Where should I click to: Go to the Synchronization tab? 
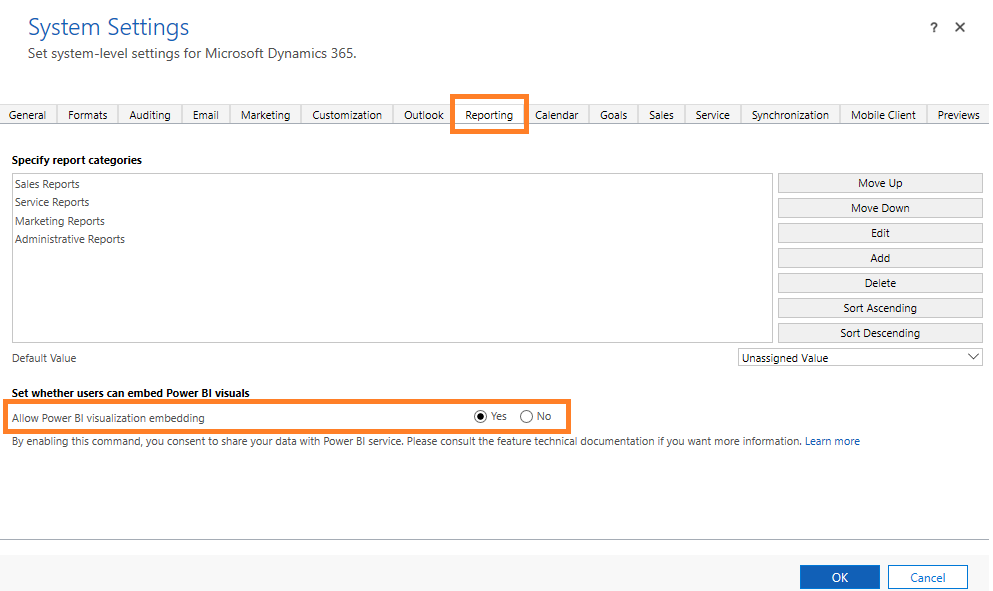[790, 115]
